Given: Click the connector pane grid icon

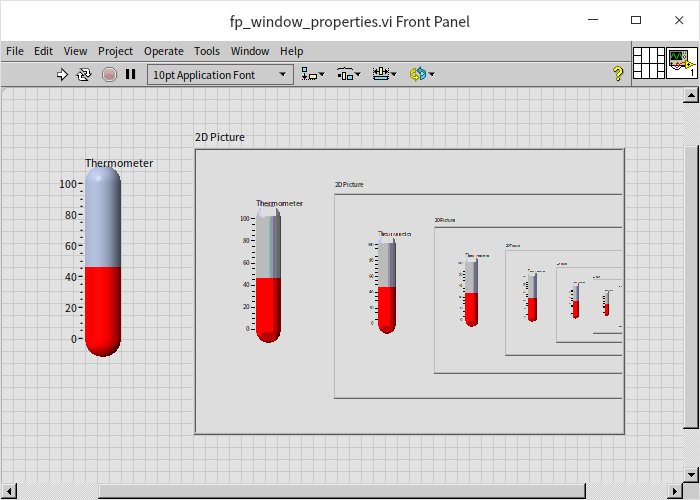Looking at the screenshot, I should [x=649, y=62].
